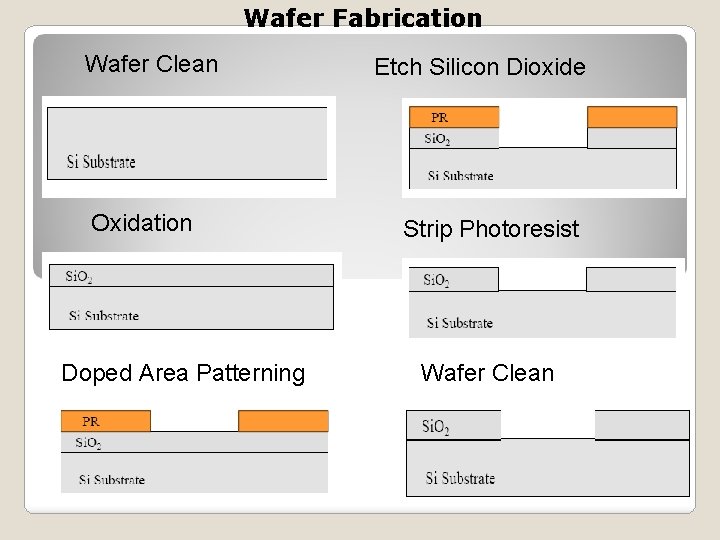Screen dimensions: 720x540
Task: Click the Wafer Fabrication slide title
Action: (x=362, y=18)
